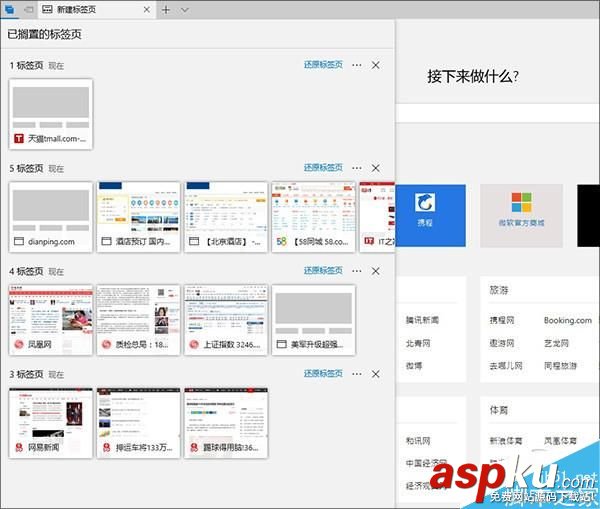Open the 去哪儿网 link
The width and height of the screenshot is (600, 509).
pos(506,366)
